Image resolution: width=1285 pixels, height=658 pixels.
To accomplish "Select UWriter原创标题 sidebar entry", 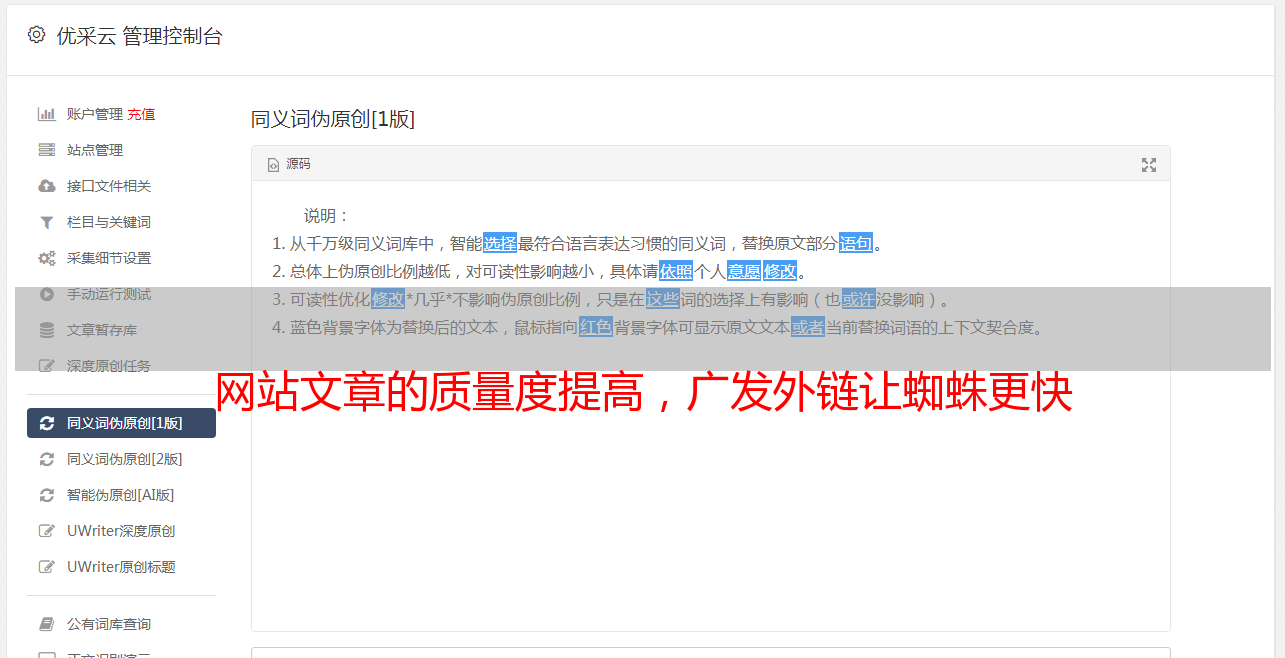I will point(121,567).
